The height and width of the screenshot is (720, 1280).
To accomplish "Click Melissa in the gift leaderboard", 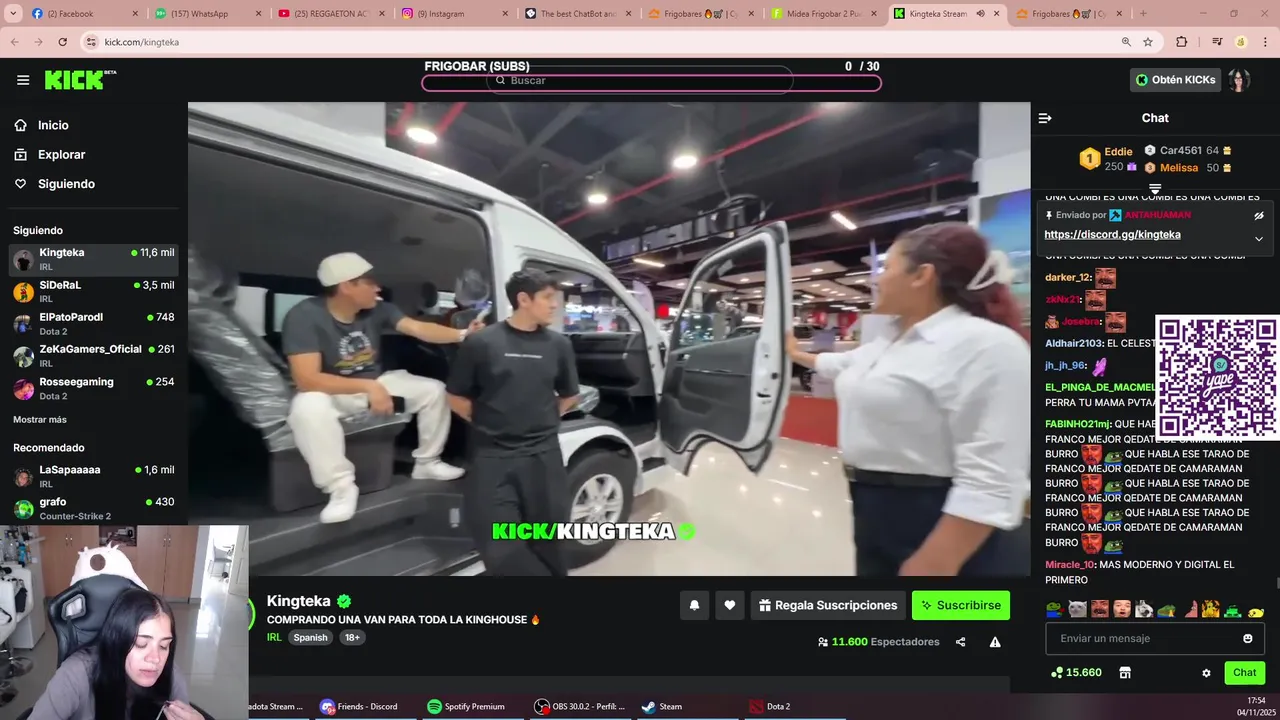I will (1179, 168).
